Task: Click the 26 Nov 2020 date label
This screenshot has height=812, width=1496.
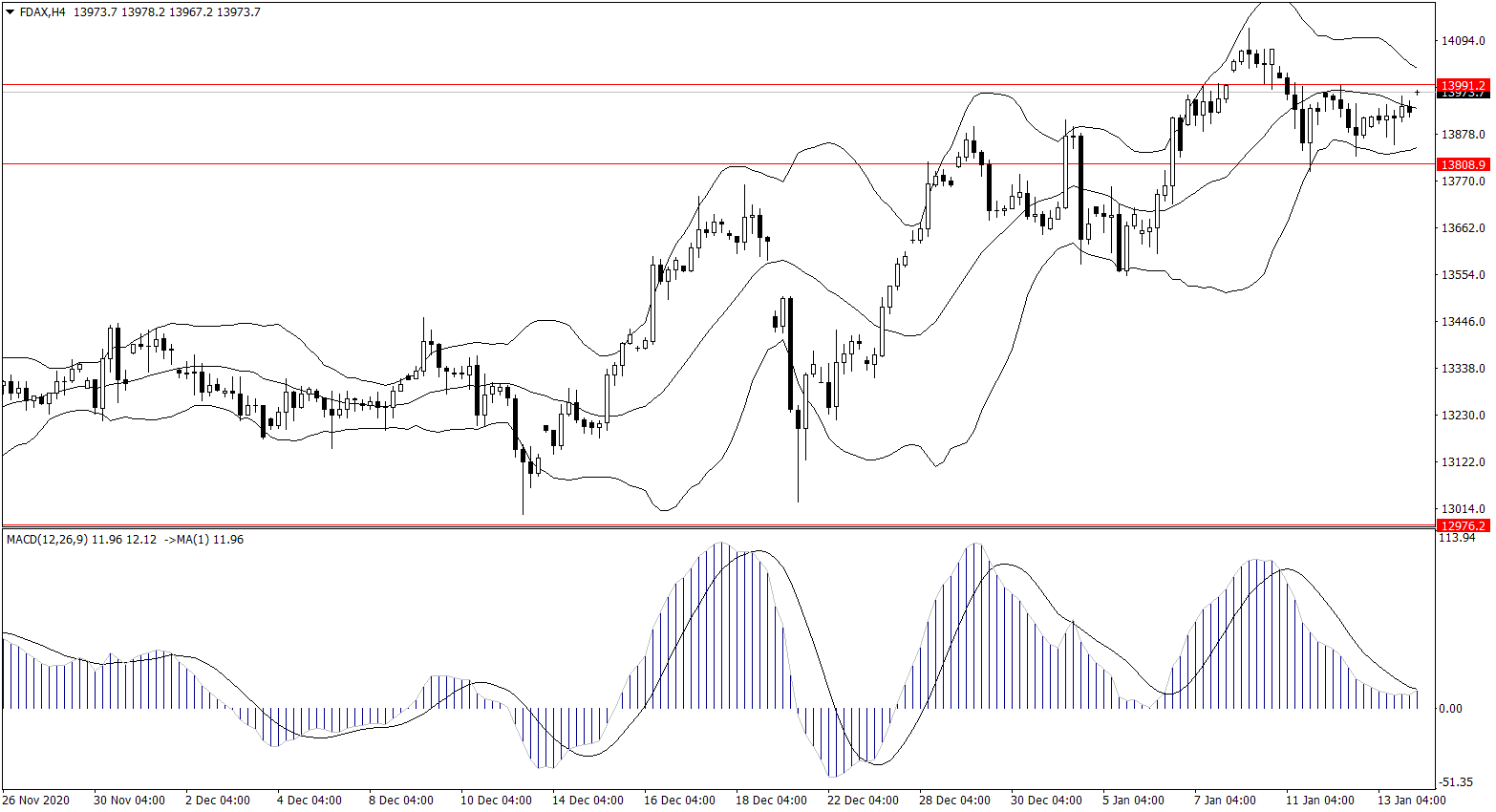Action: pos(36,801)
